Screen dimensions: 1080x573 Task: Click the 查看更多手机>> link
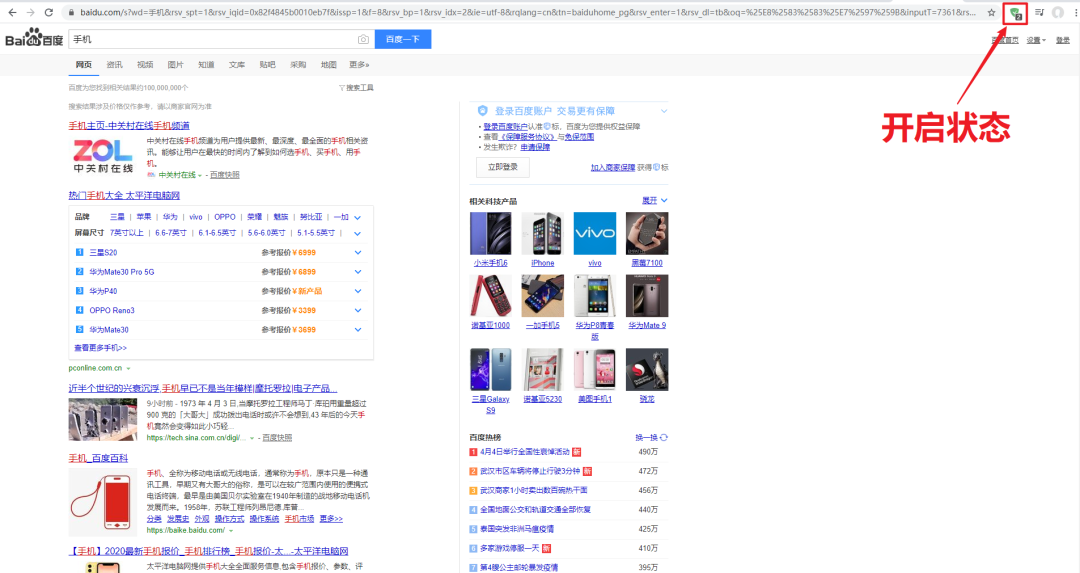(x=101, y=348)
